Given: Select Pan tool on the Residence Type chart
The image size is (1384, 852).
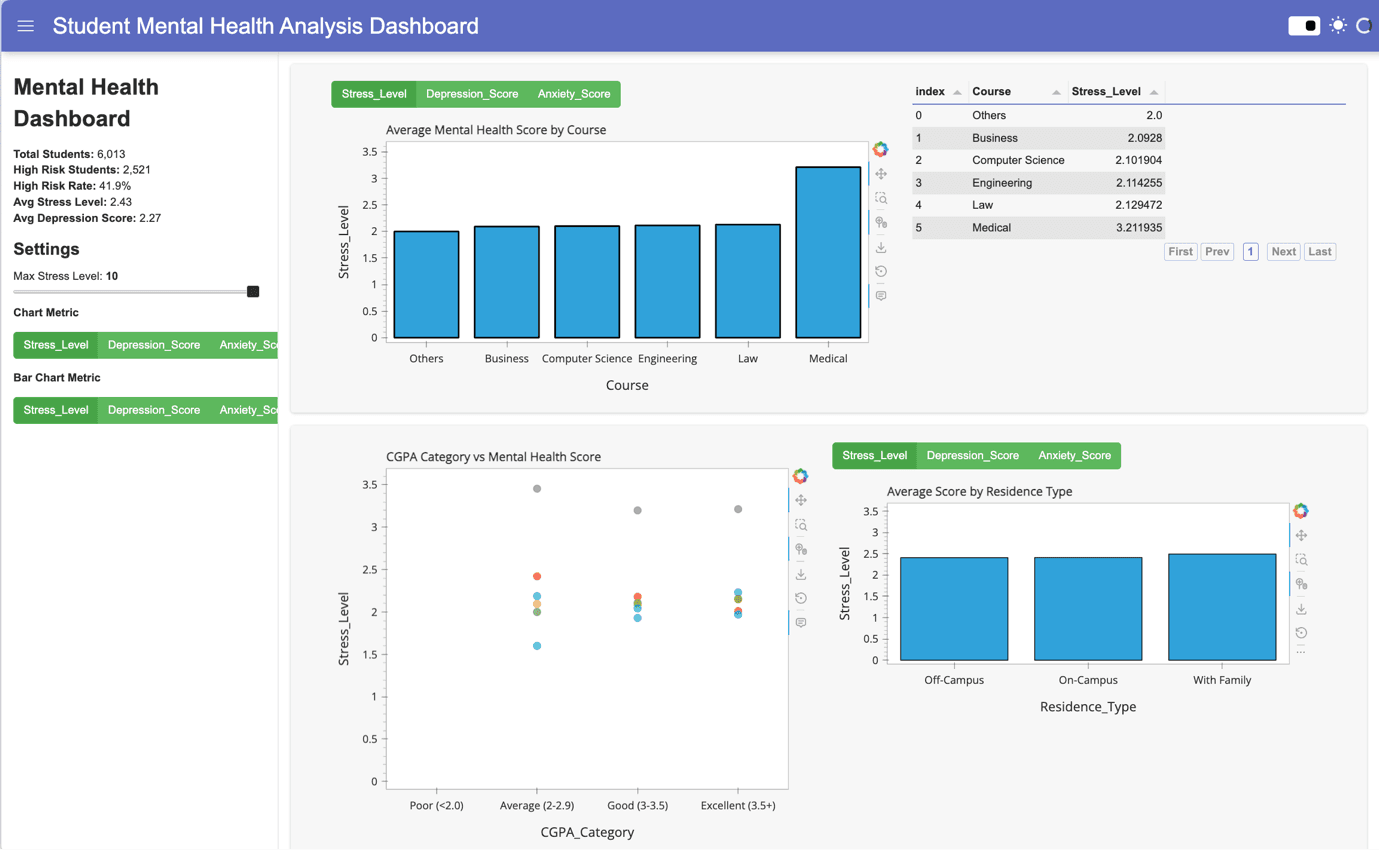Looking at the screenshot, I should pyautogui.click(x=1306, y=537).
